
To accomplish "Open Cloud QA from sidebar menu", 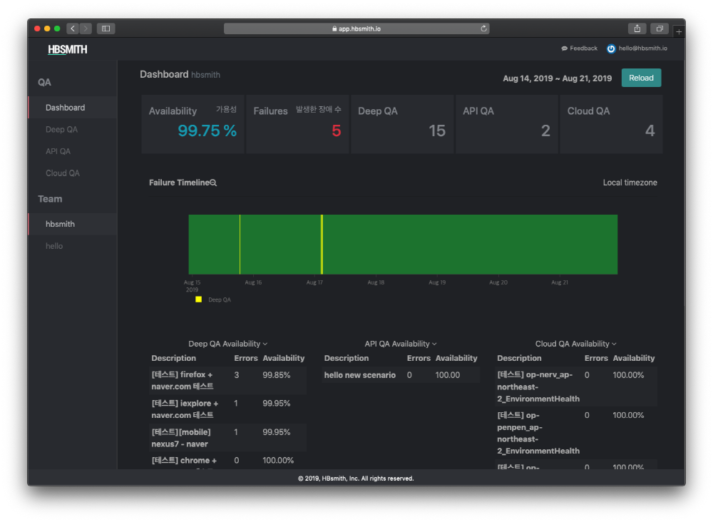I will [x=62, y=173].
